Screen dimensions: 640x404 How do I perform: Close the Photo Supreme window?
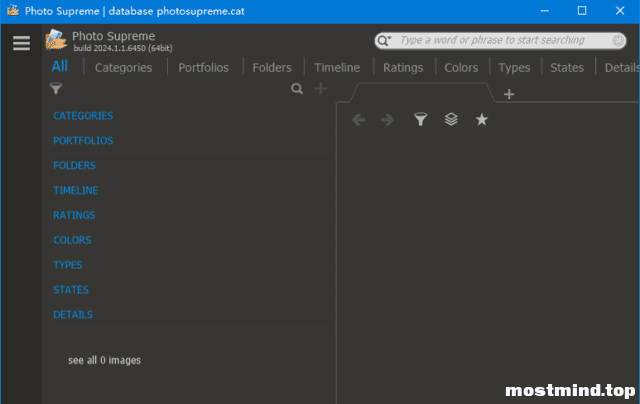[x=620, y=11]
